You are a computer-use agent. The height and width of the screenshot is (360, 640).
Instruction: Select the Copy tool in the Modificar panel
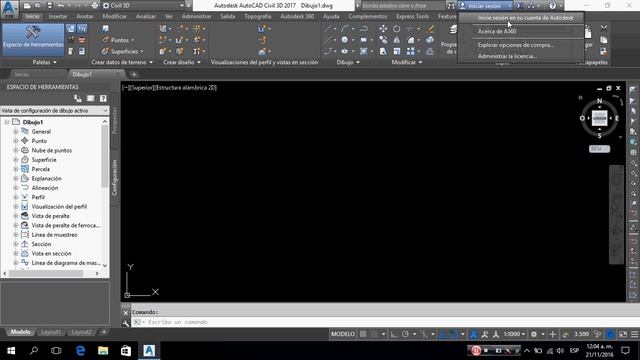click(383, 40)
